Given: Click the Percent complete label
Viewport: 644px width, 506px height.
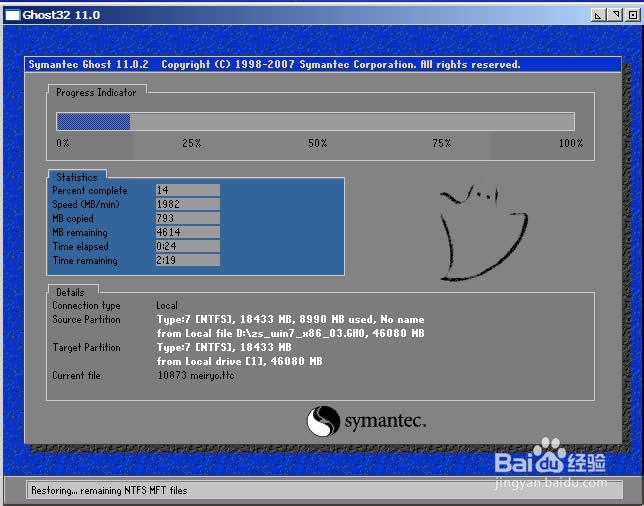Looking at the screenshot, I should point(90,191).
